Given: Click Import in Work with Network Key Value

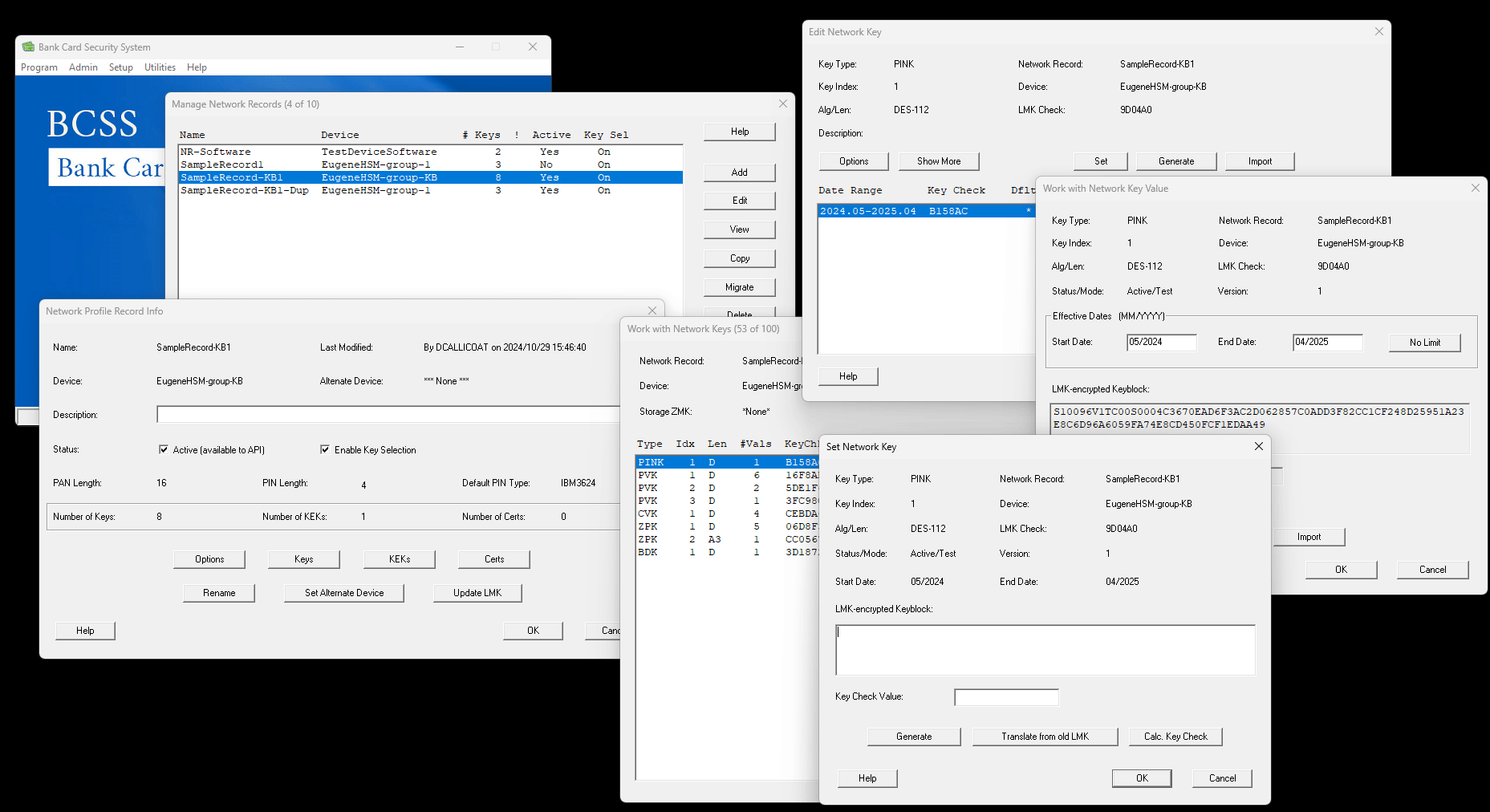Looking at the screenshot, I should point(1309,537).
